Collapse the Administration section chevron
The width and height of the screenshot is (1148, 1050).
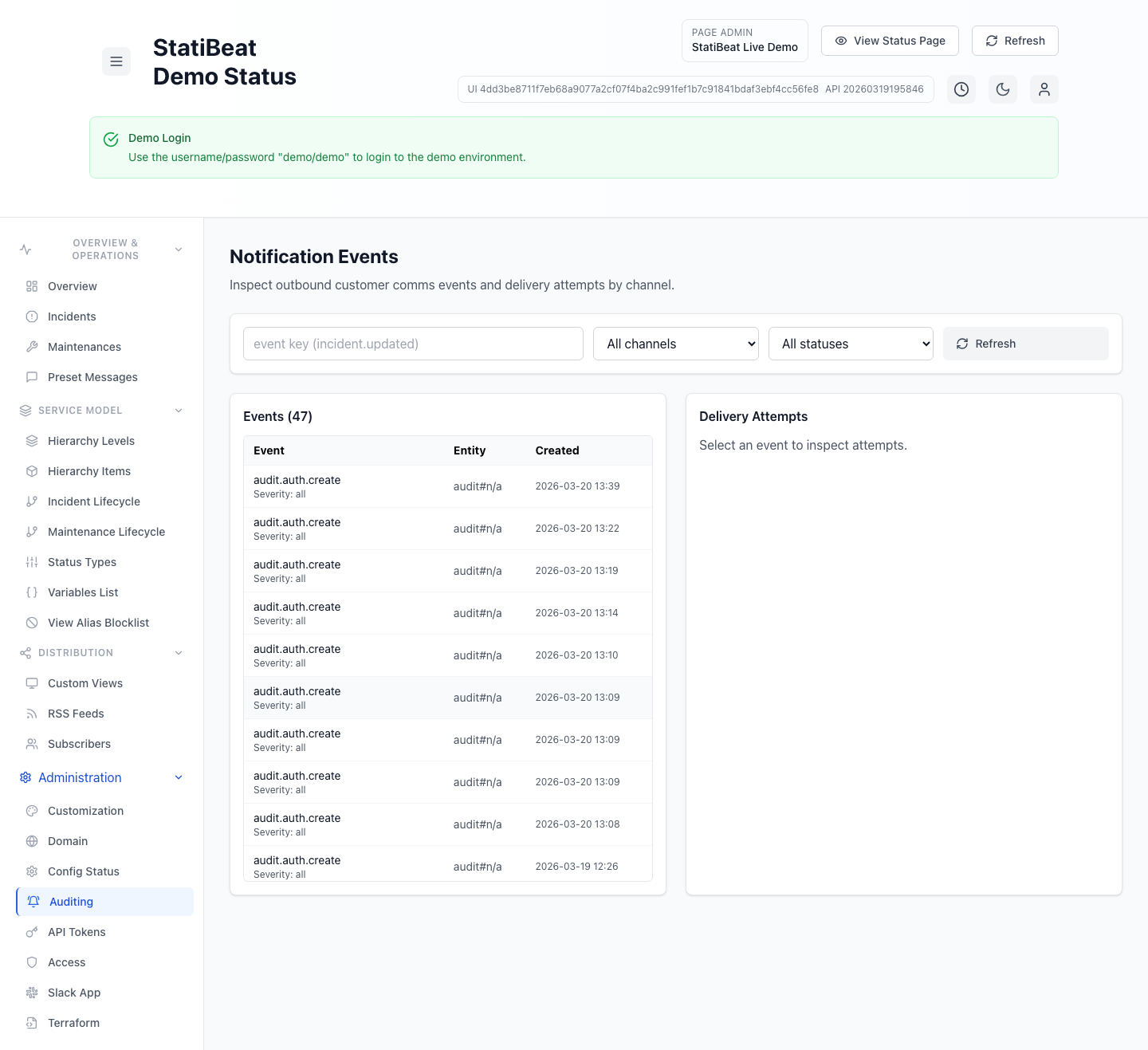point(178,777)
